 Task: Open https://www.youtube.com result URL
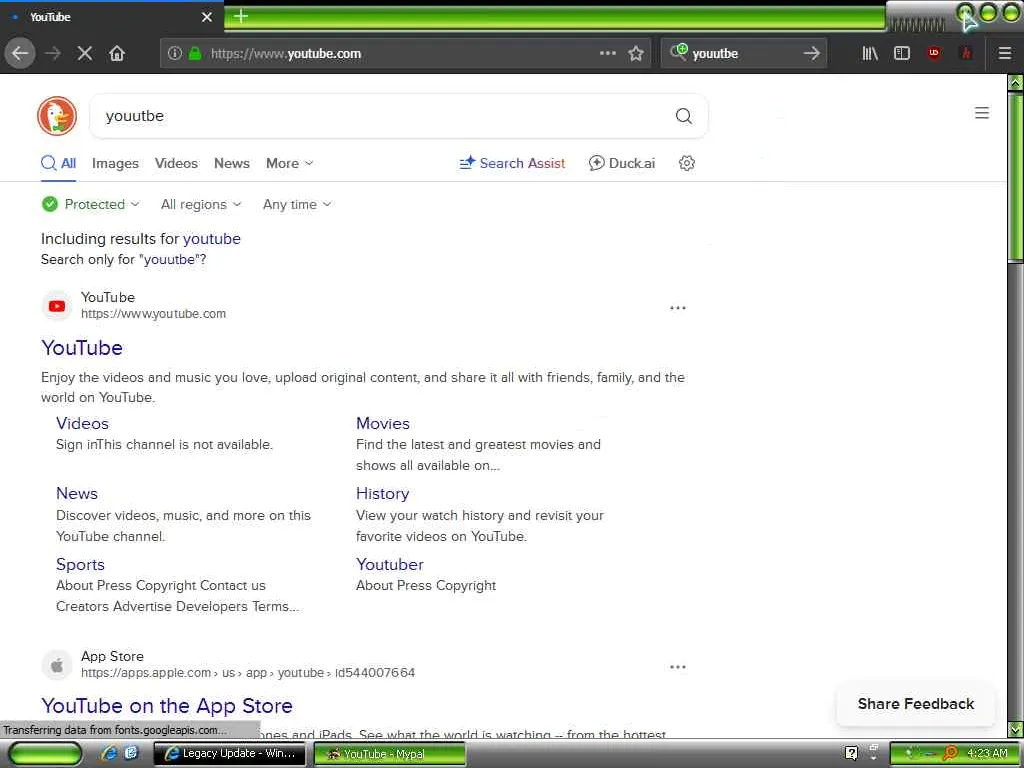pos(153,314)
